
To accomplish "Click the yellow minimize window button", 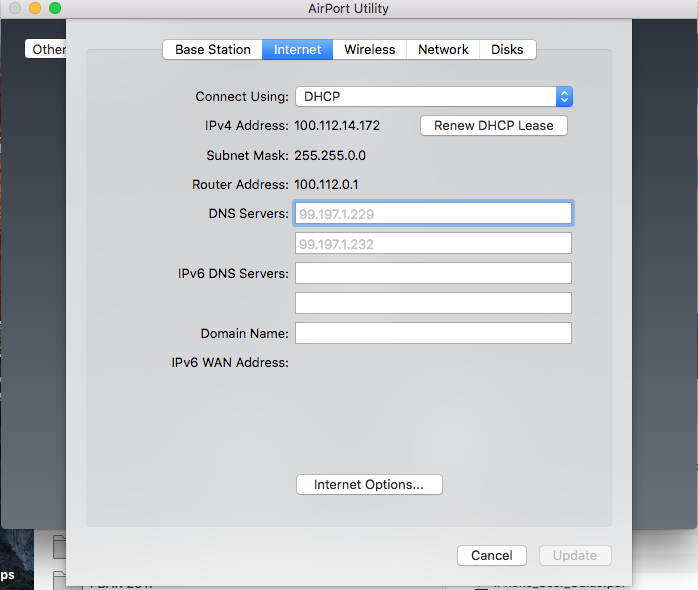I will click(x=35, y=8).
